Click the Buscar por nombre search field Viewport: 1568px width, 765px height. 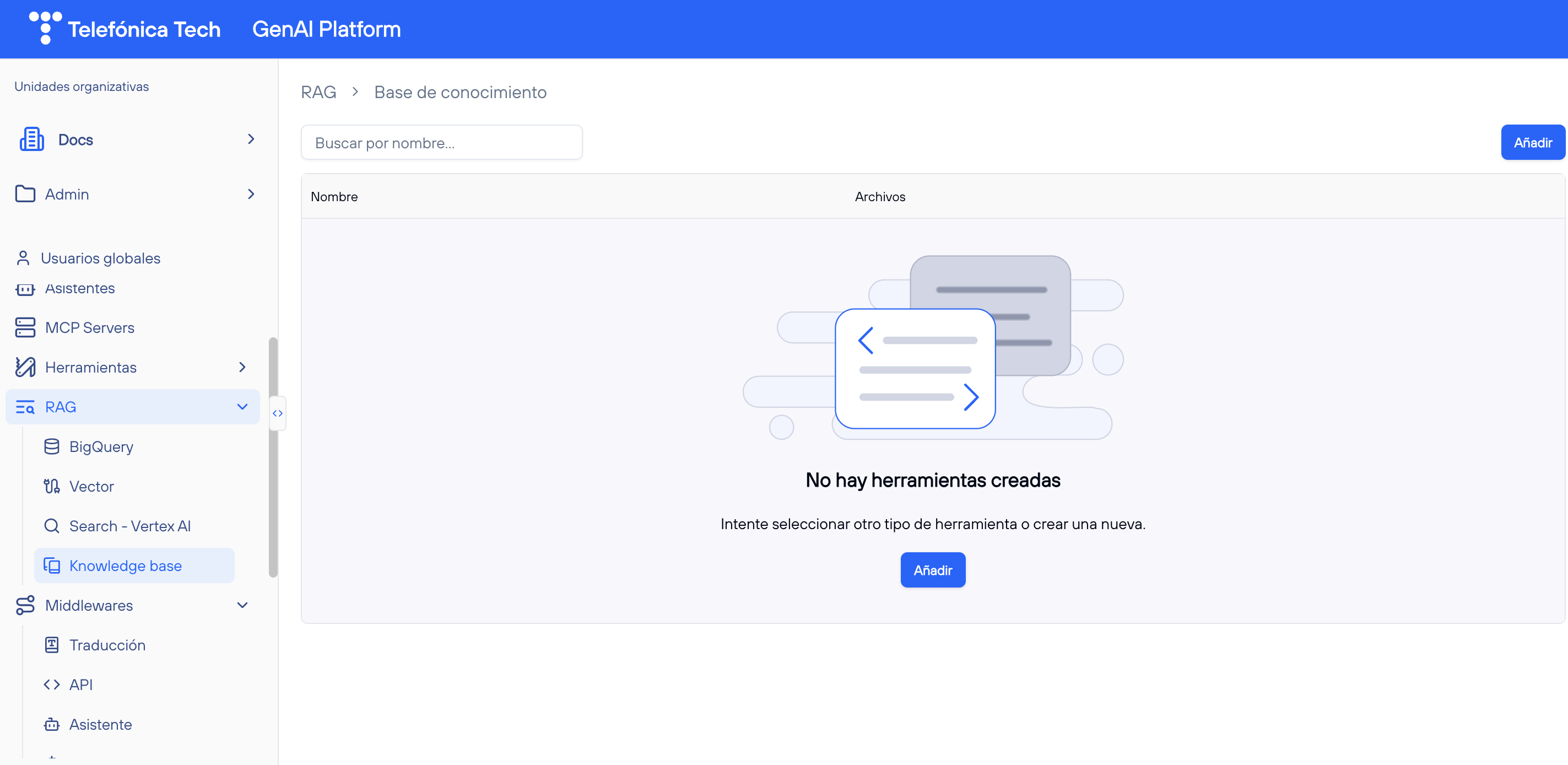click(x=441, y=143)
